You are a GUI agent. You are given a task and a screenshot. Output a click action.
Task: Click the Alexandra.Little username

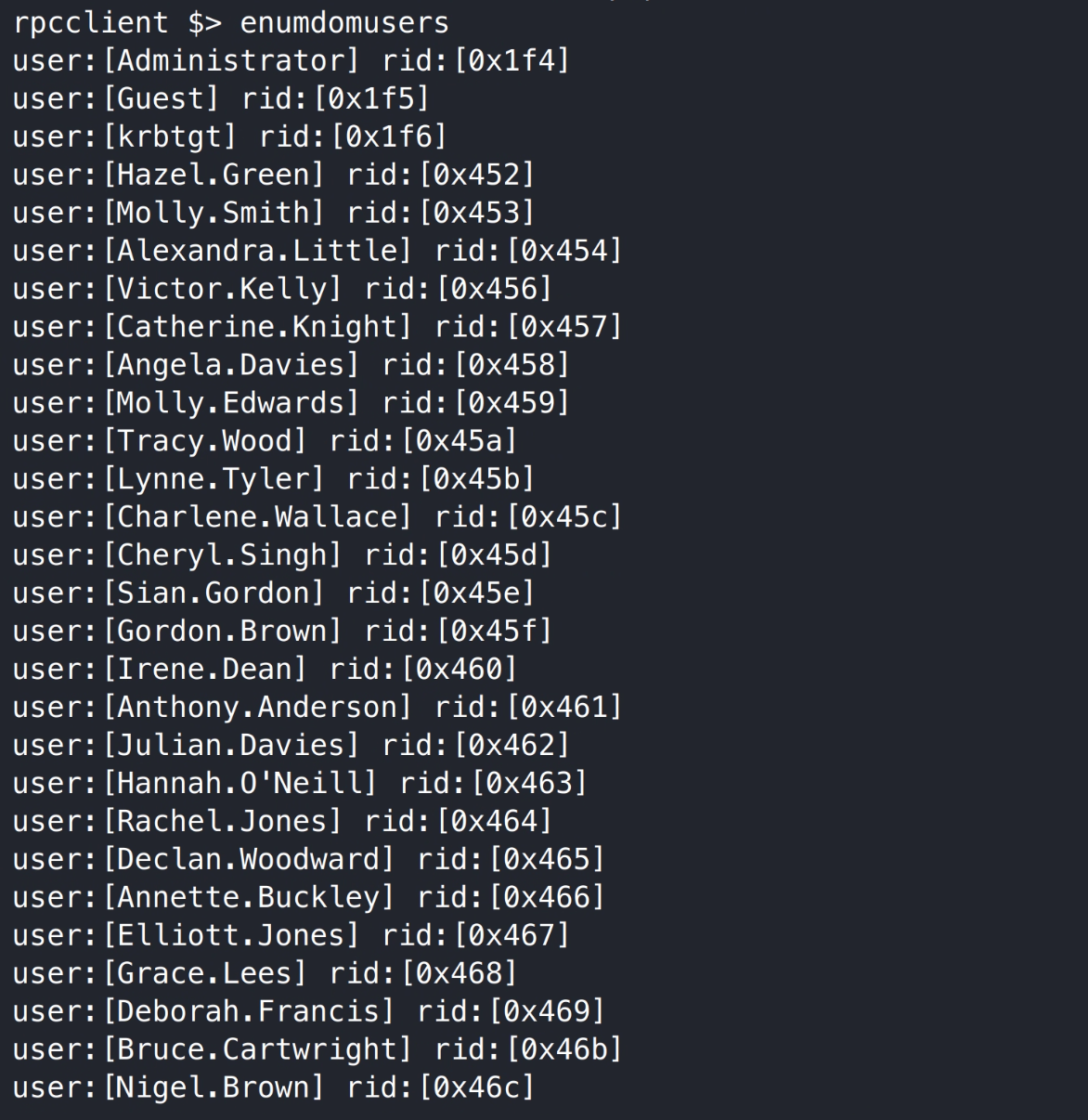click(x=257, y=251)
